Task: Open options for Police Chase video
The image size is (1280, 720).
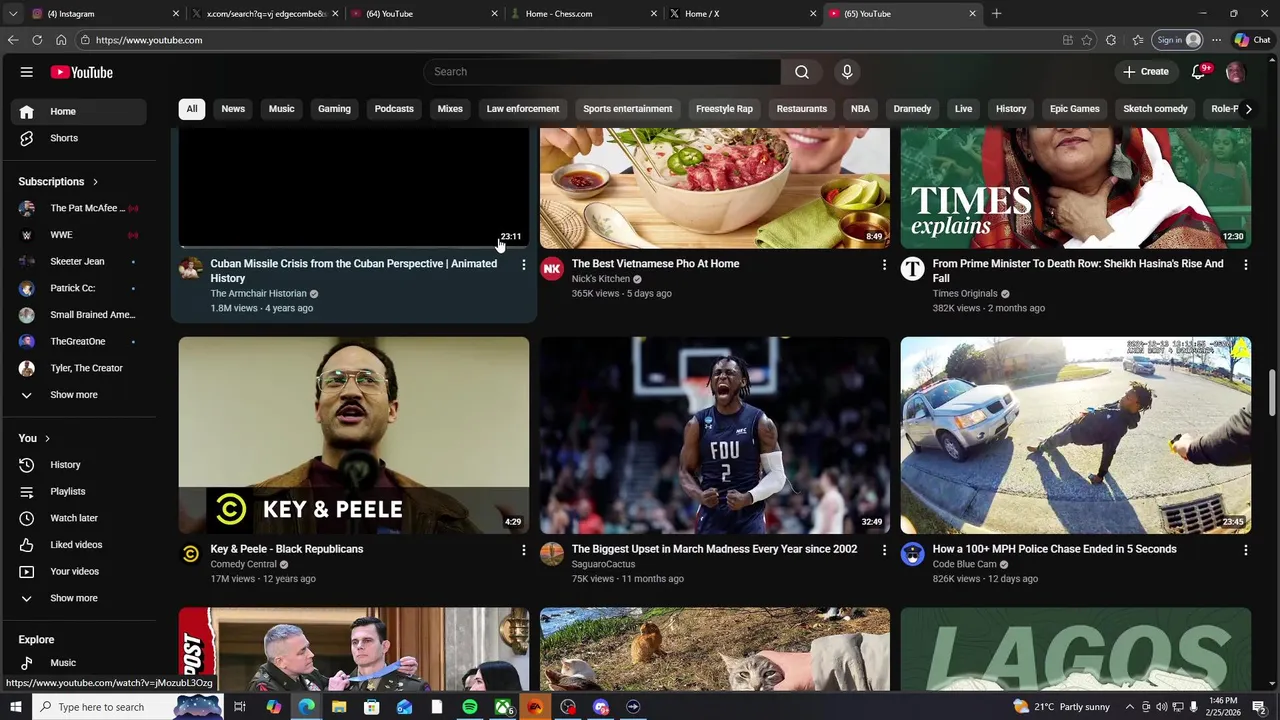Action: point(1245,550)
